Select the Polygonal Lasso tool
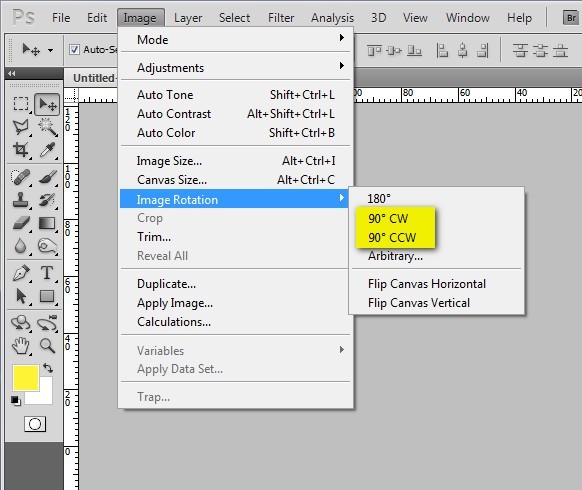582x490 pixels. coord(21,127)
